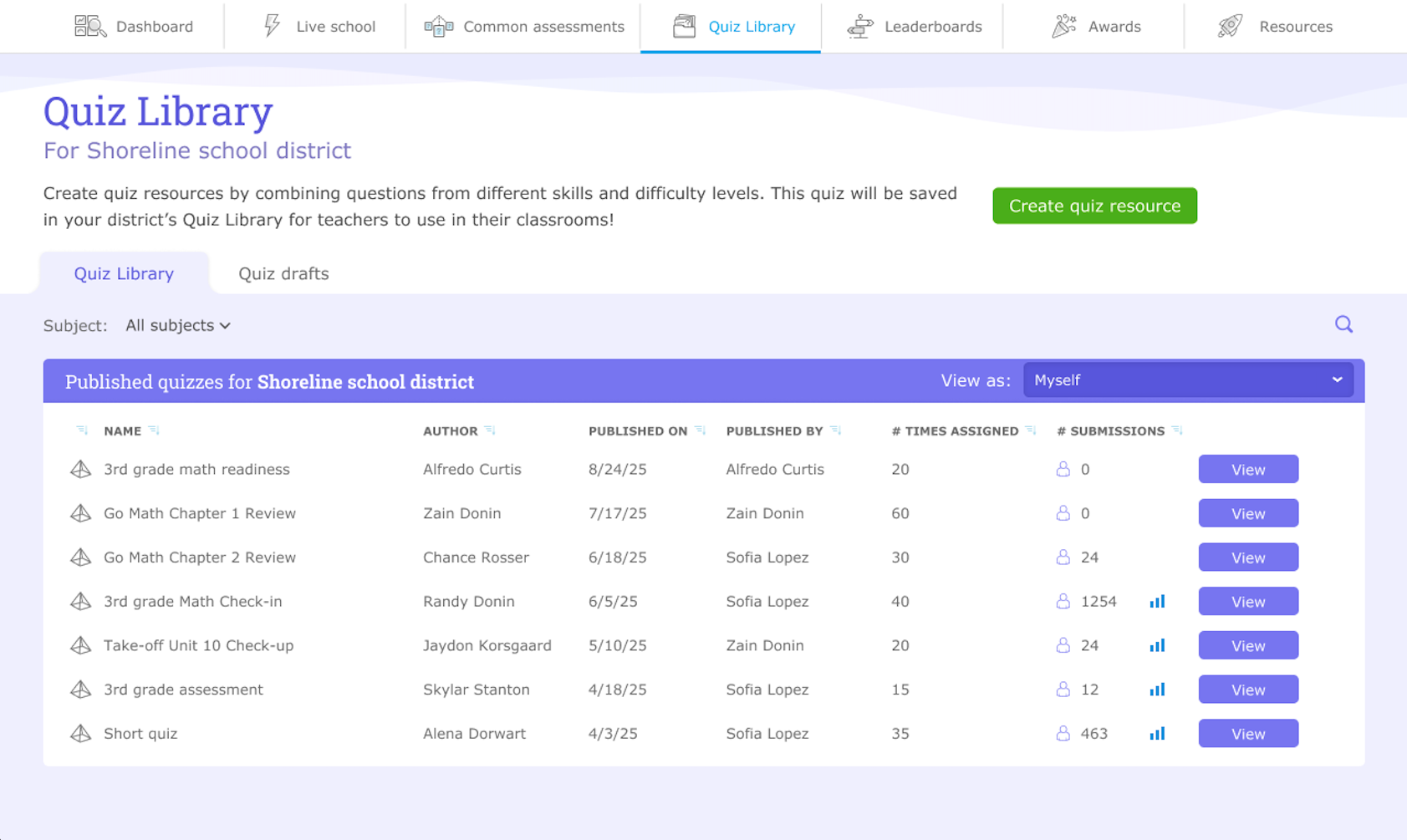The image size is (1407, 840).
Task: Click the Dashboard icon in top navigation
Action: coord(90,27)
